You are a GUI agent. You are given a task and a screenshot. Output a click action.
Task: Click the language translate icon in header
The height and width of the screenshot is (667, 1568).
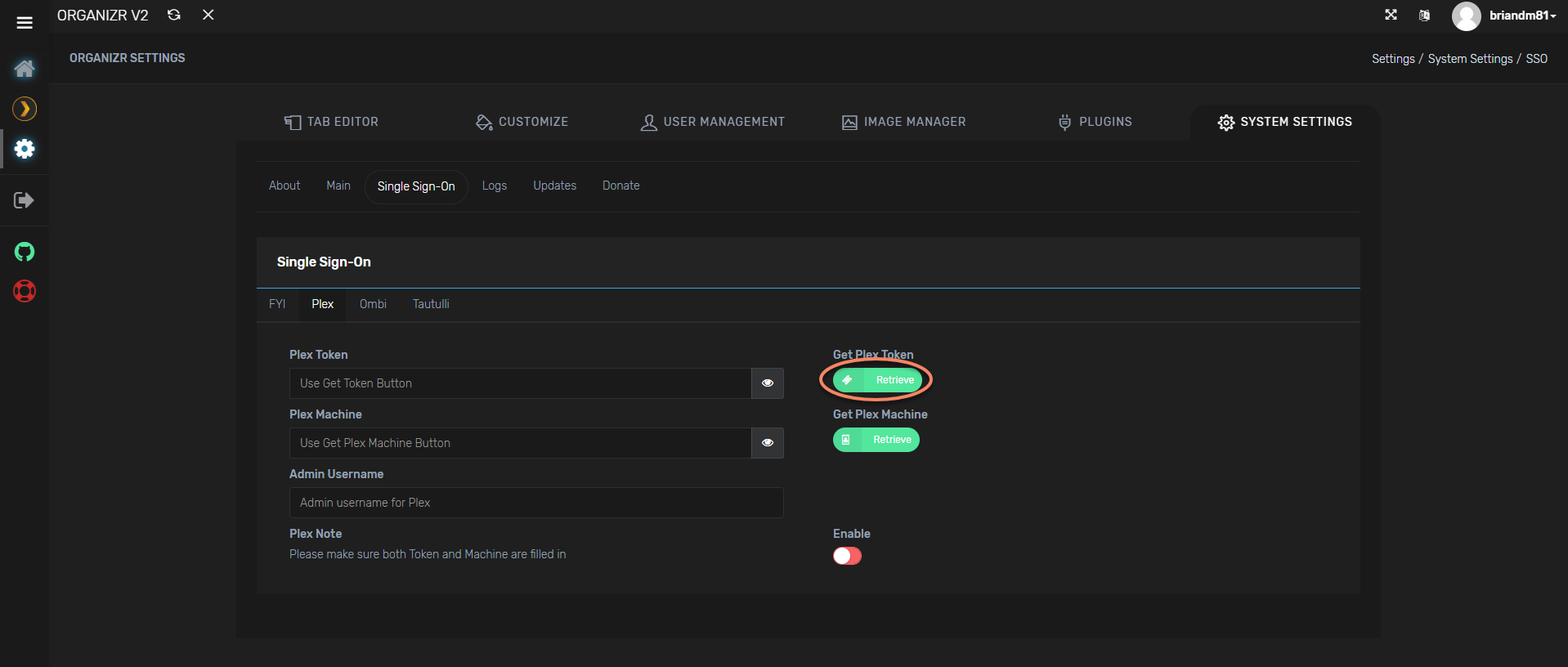click(1424, 16)
